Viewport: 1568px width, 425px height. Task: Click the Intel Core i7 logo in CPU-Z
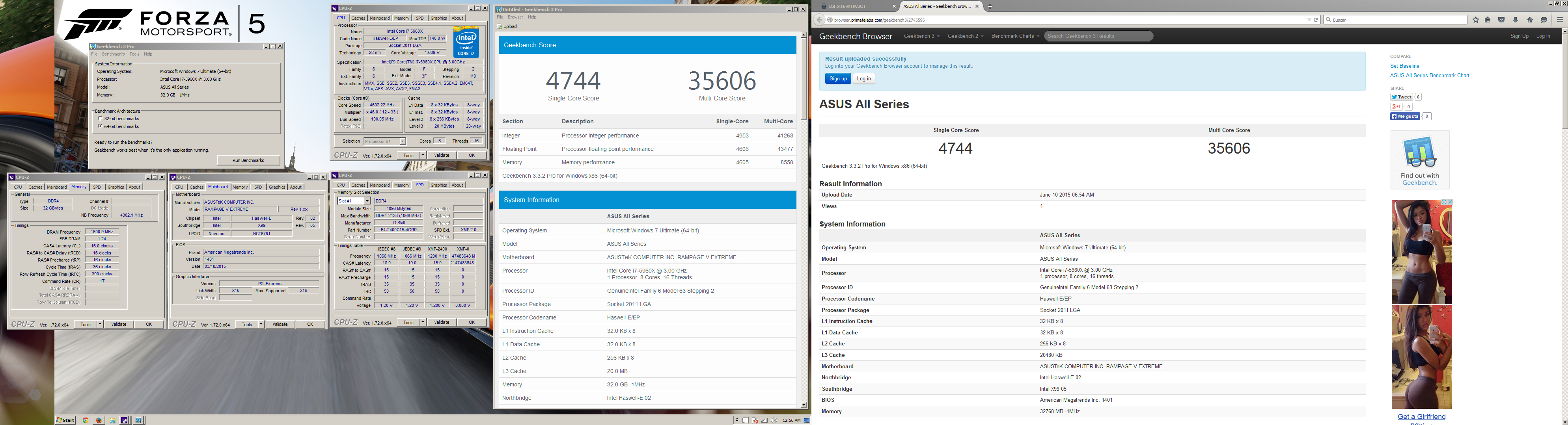click(466, 41)
